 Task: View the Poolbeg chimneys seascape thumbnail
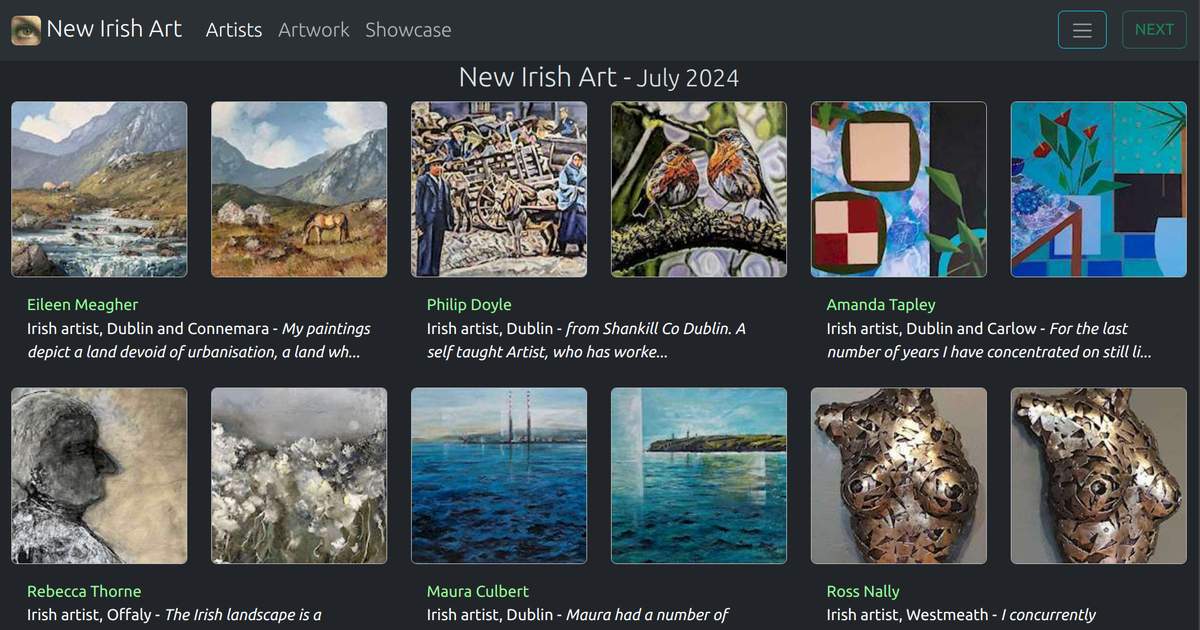[499, 475]
